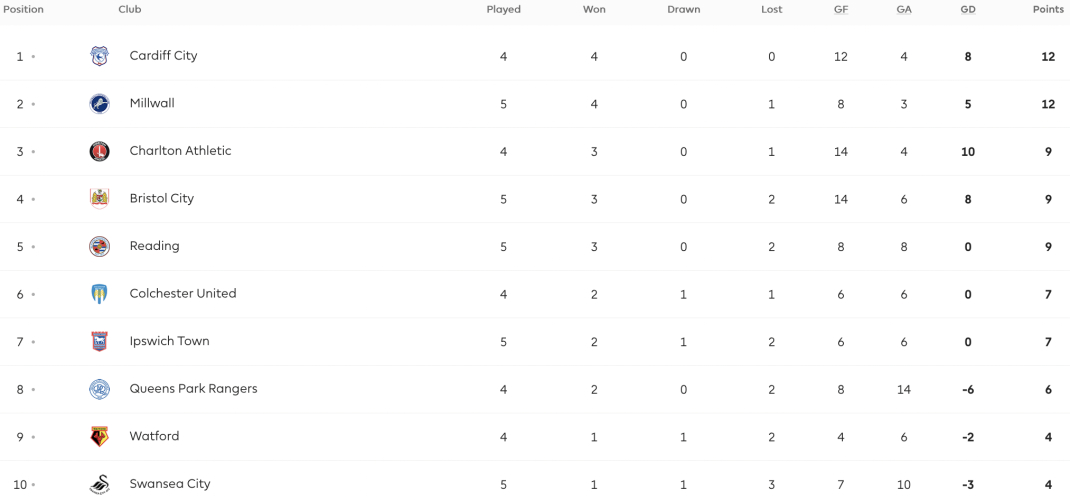The image size is (1070, 500).
Task: Click the Position column header
Action: [24, 10]
